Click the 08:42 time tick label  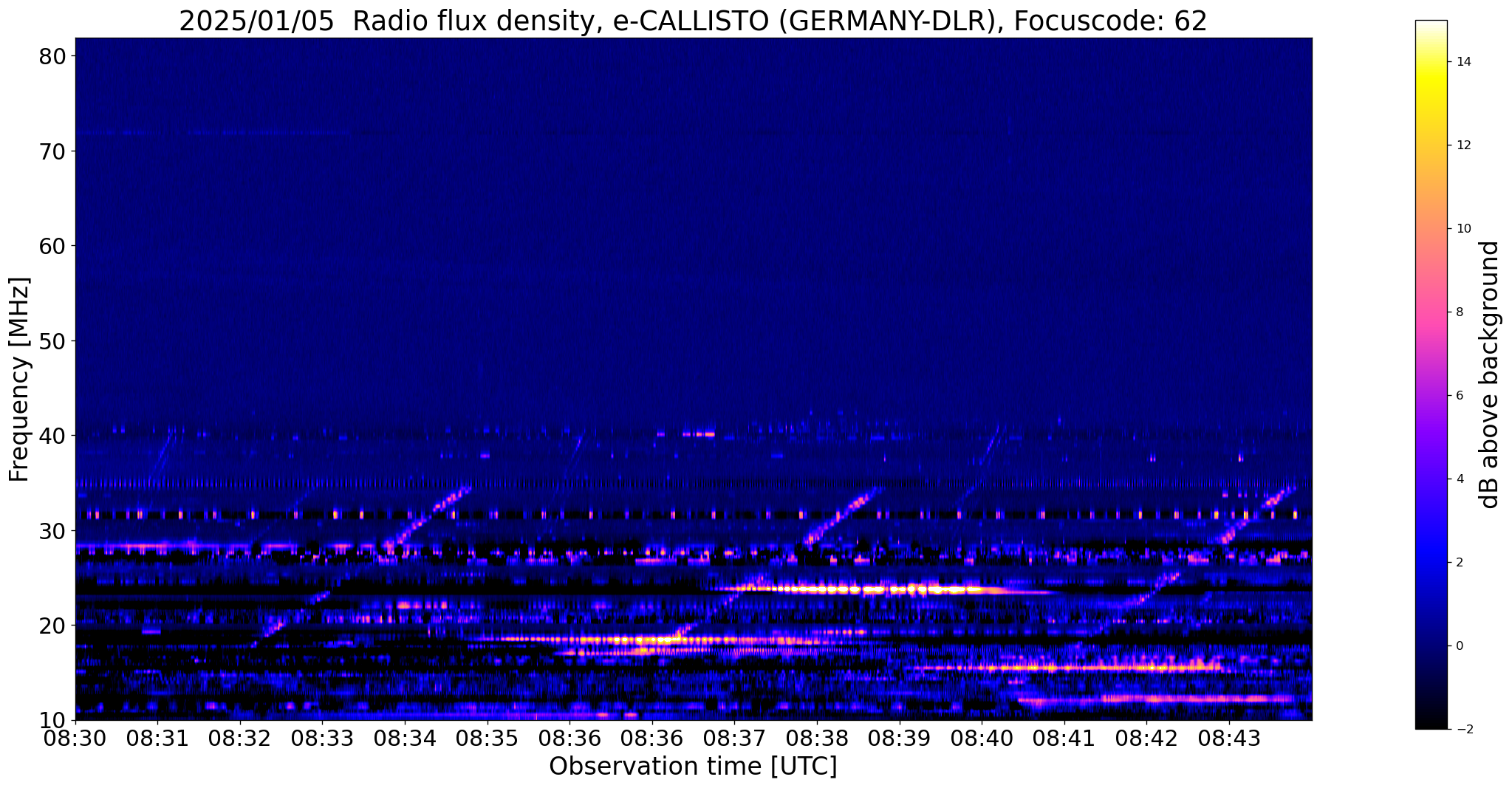coord(1146,739)
